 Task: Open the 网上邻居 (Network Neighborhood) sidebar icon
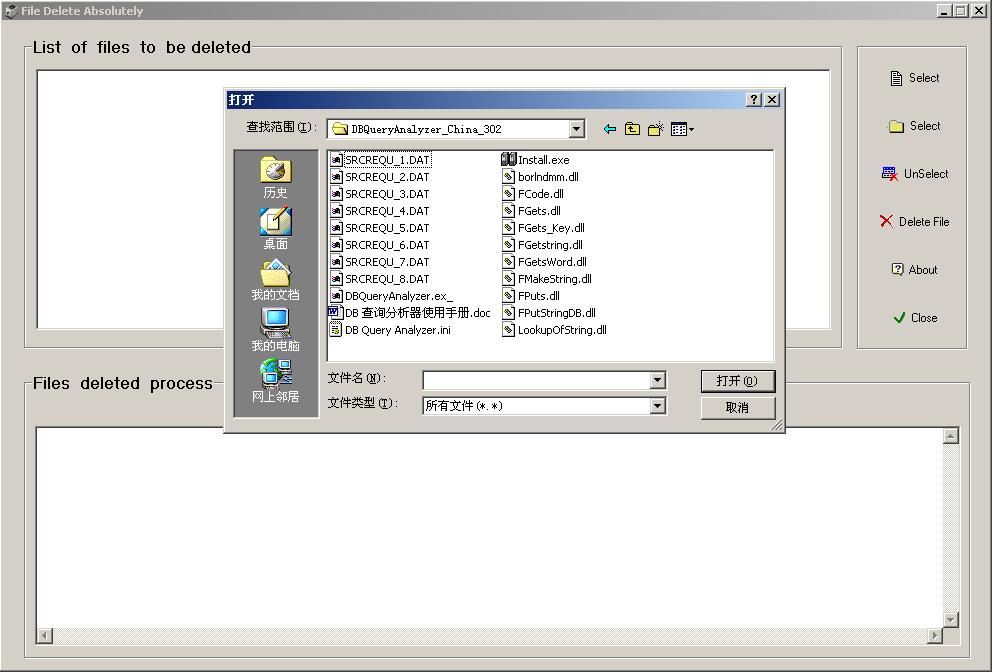275,382
